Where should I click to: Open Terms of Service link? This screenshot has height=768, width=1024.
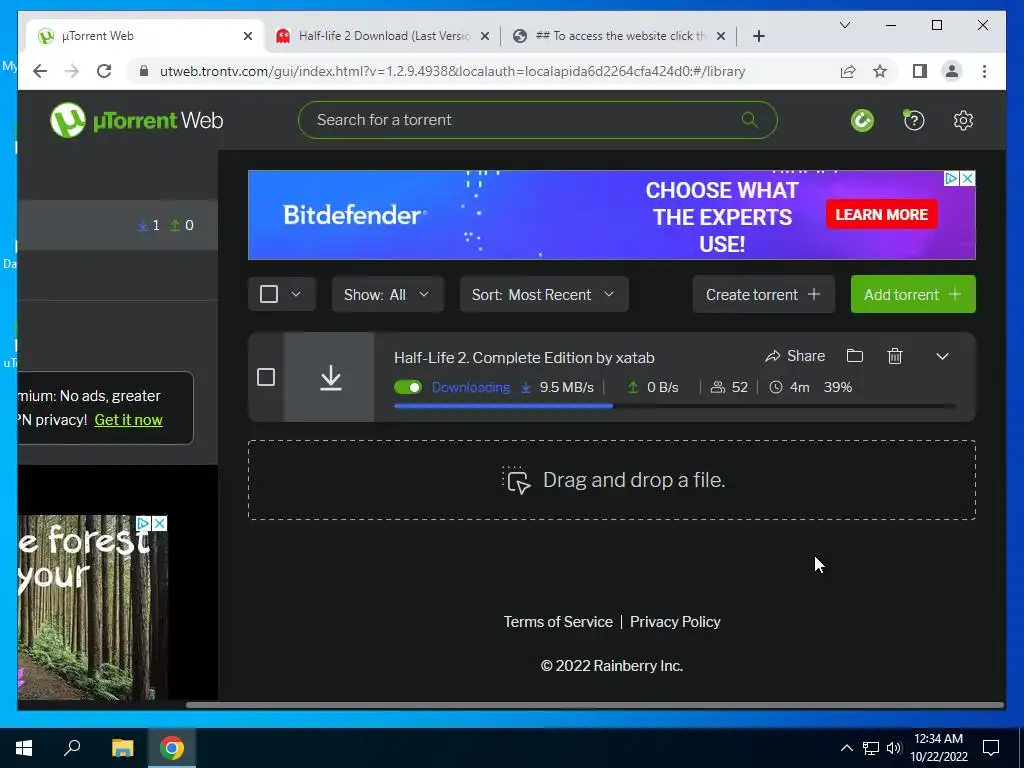558,622
